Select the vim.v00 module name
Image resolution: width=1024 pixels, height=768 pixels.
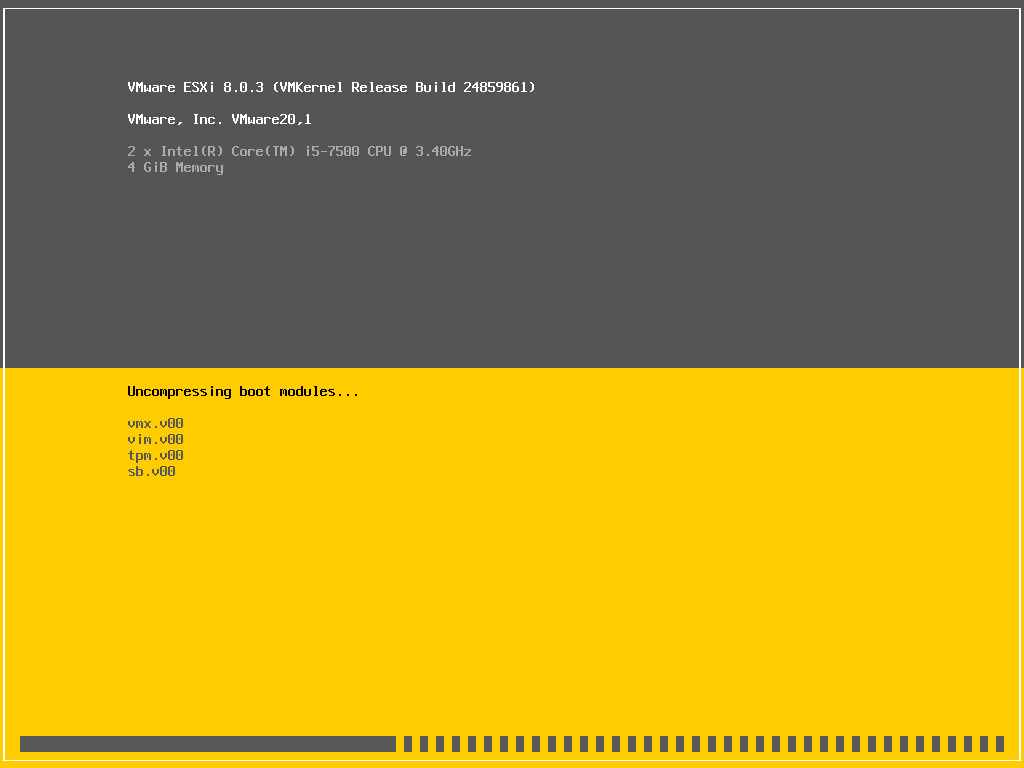click(x=154, y=439)
